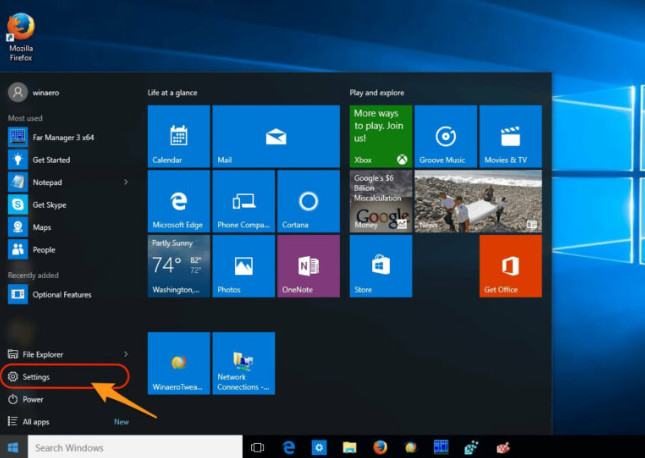645x458 pixels.
Task: Open Settings gear on taskbar
Action: 319,447
